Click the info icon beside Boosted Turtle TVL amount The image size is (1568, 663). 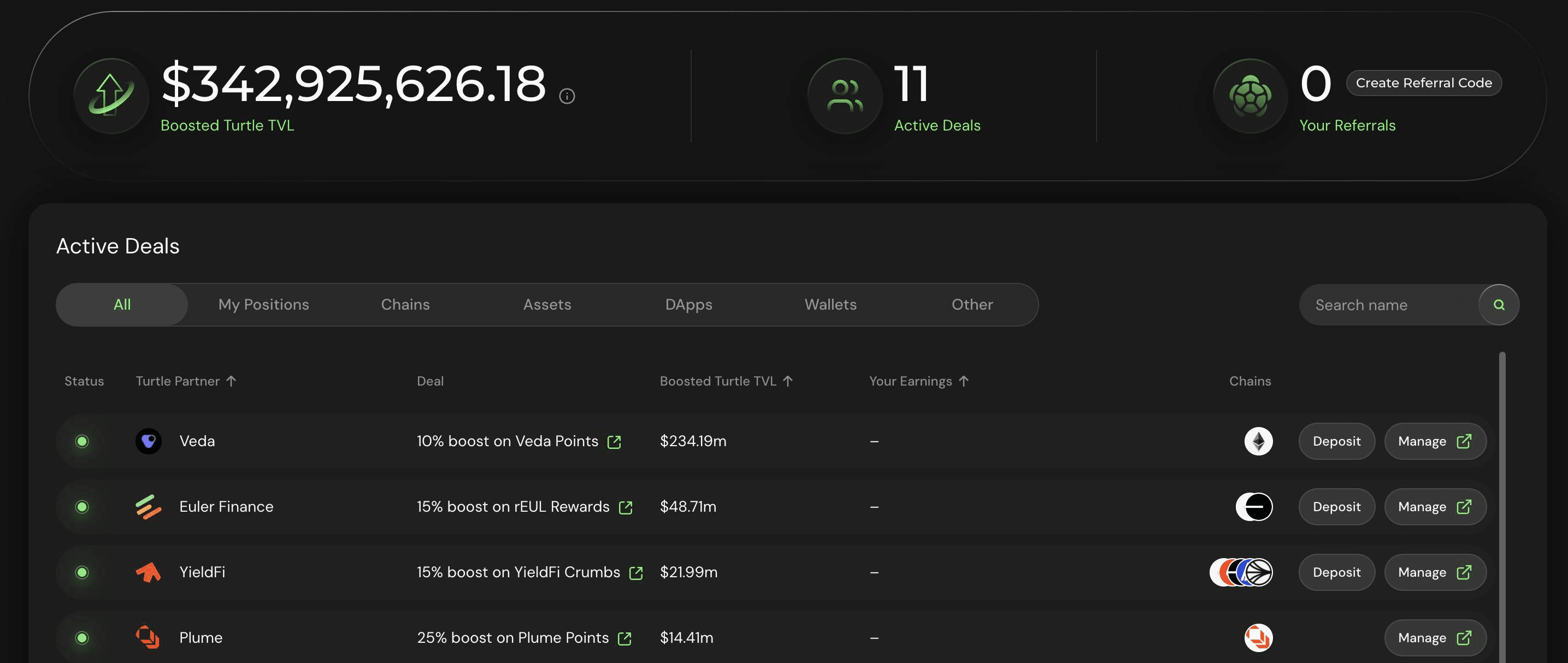pos(567,96)
